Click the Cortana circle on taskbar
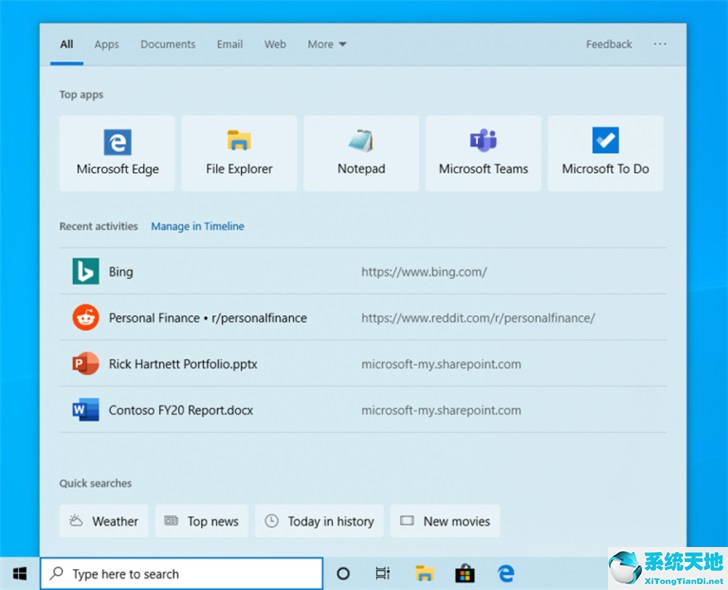 [x=343, y=574]
